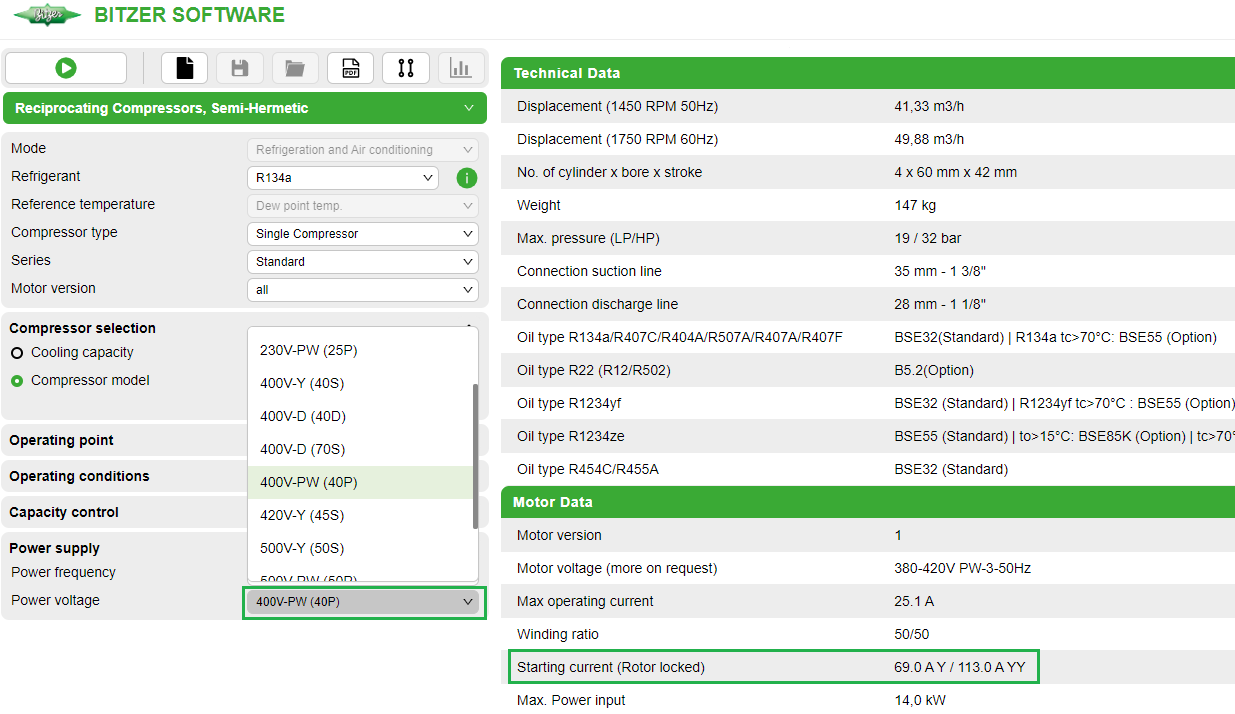
Task: Run the compressor calculation with the Play button
Action: click(x=65, y=68)
